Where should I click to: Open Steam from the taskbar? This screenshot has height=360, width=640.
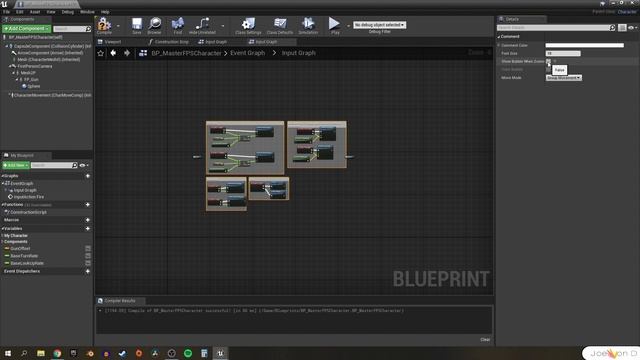pos(122,353)
